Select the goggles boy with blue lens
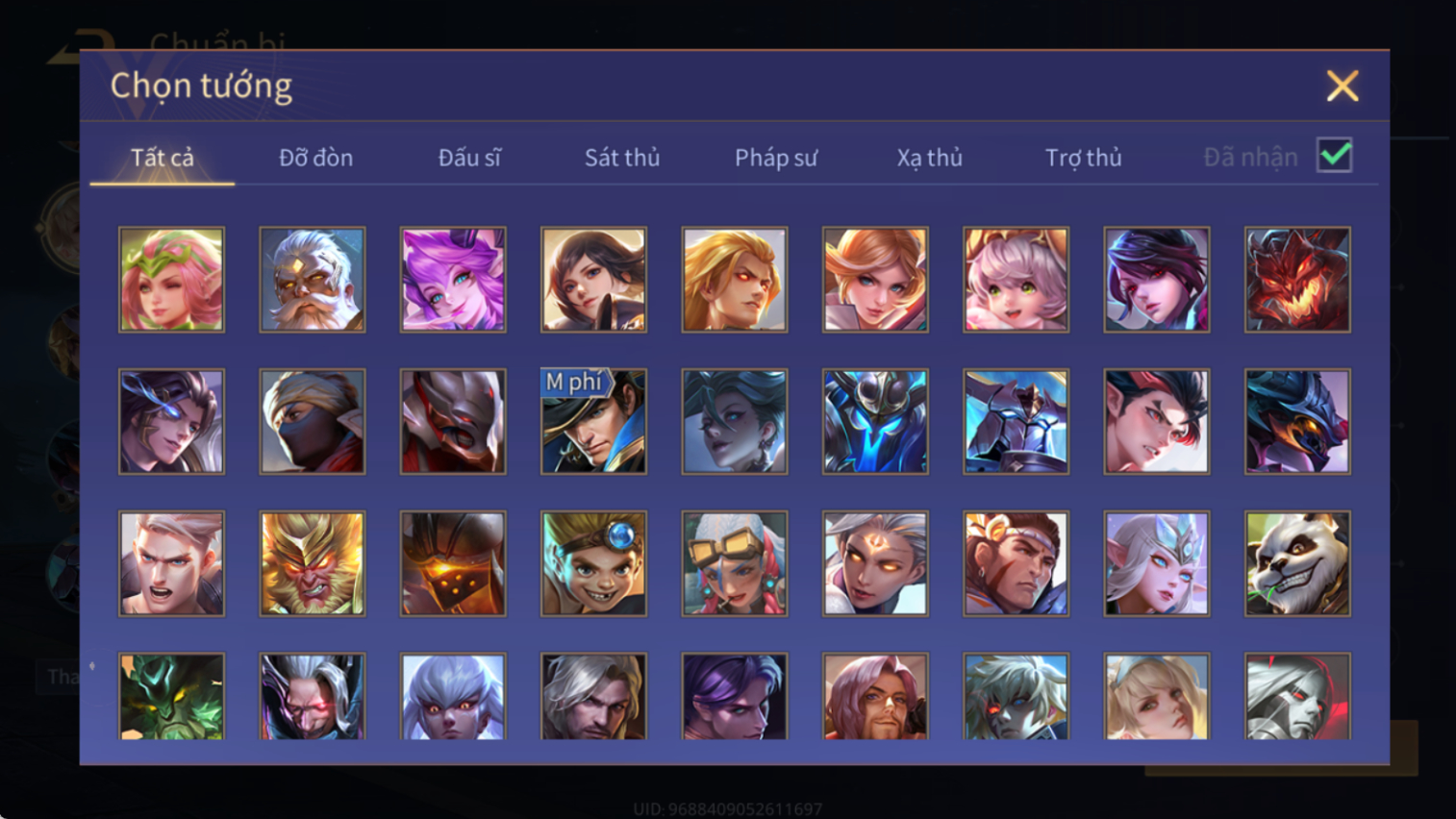Viewport: 1456px width, 819px height. [593, 563]
